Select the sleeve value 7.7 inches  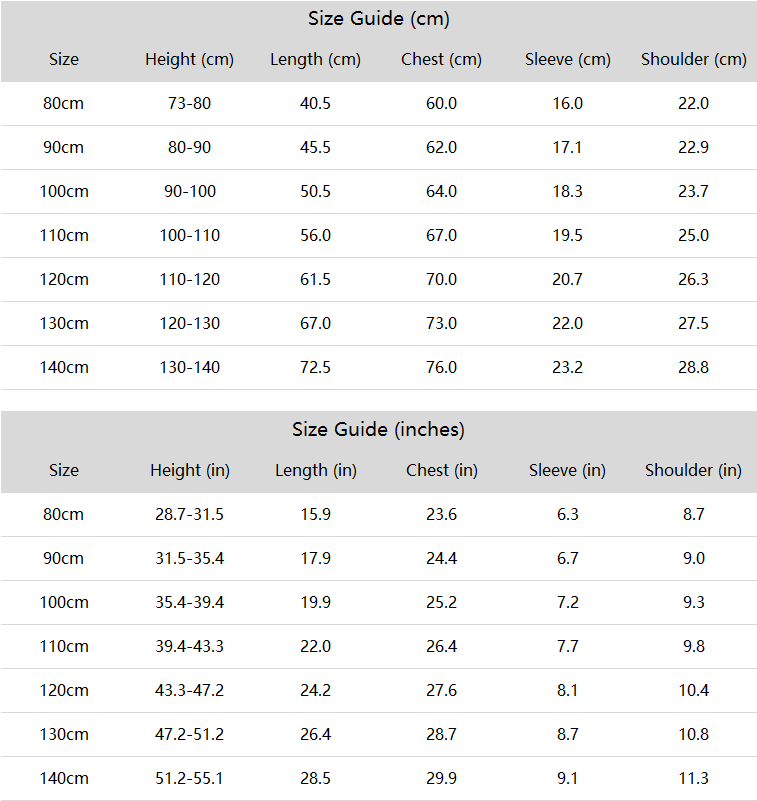pos(567,646)
